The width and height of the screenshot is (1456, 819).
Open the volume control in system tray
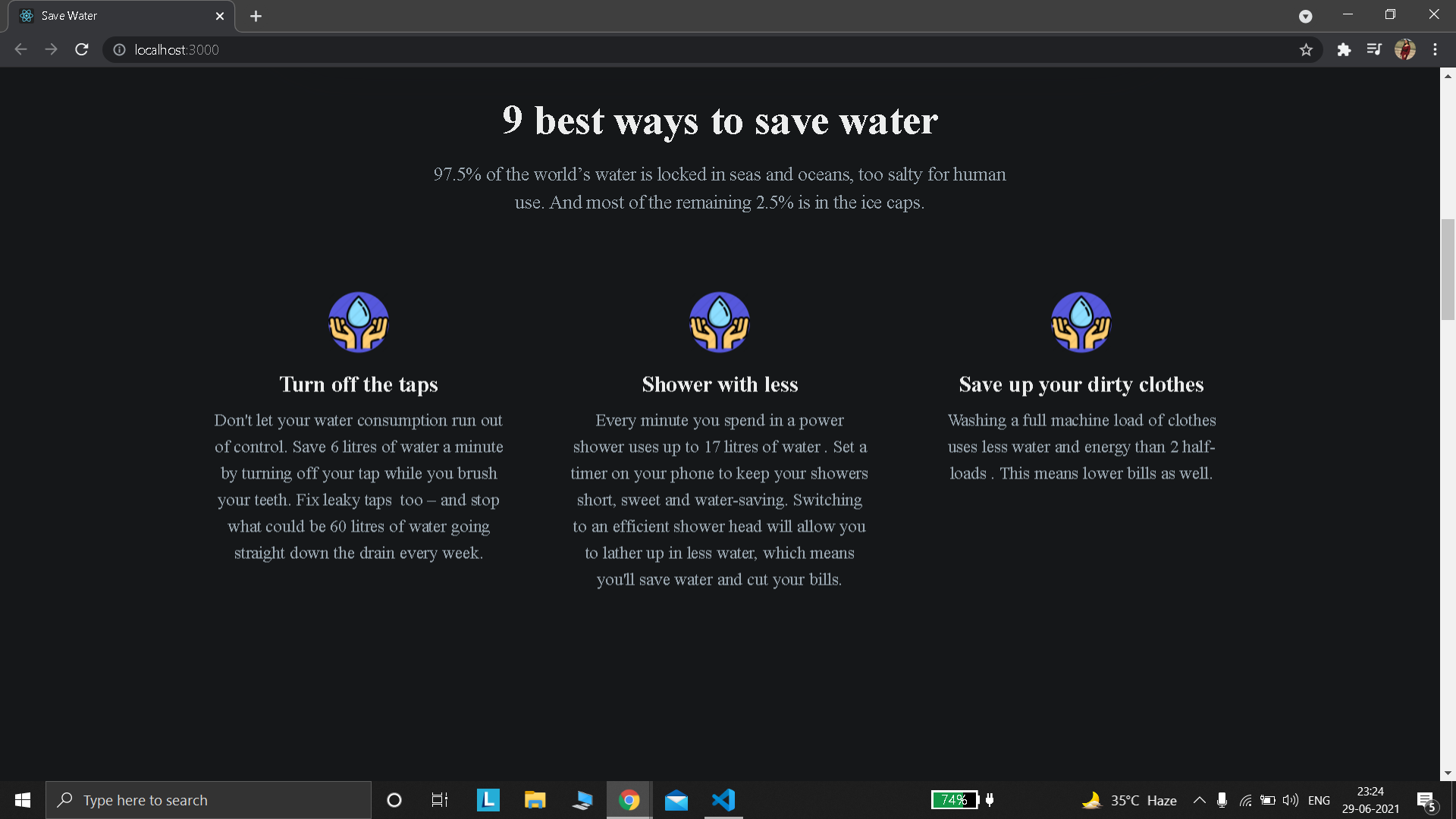click(x=1290, y=800)
